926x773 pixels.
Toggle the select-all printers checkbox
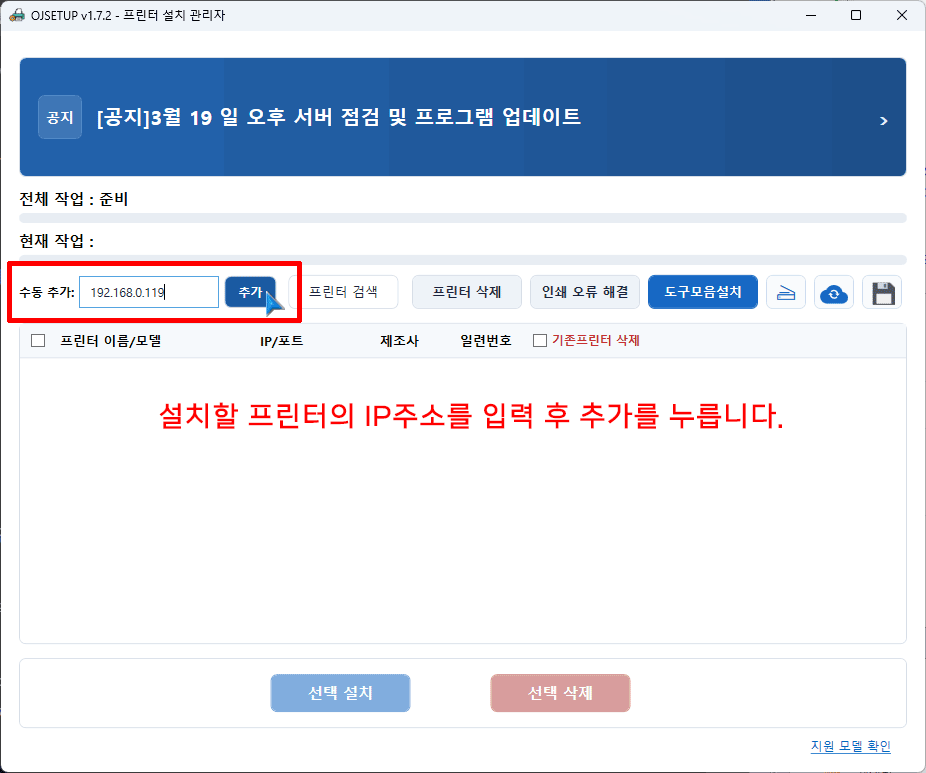pyautogui.click(x=39, y=340)
